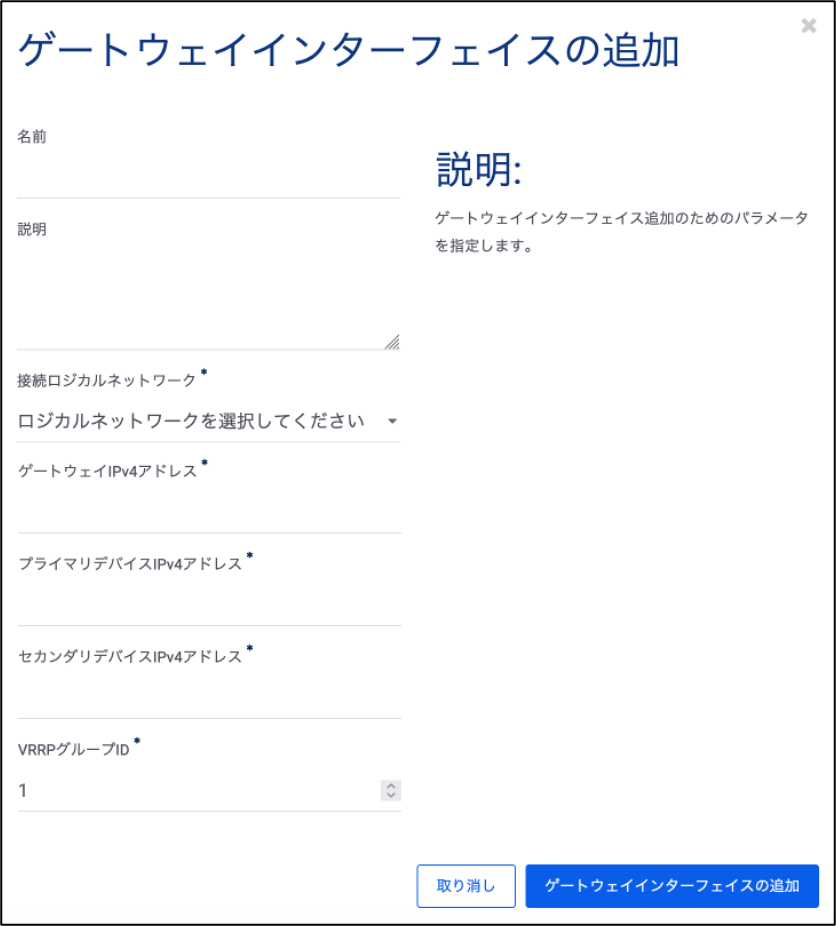Click the ゲートウェイIPv4アドレス input field
Viewport: 836px width, 926px height.
209,511
